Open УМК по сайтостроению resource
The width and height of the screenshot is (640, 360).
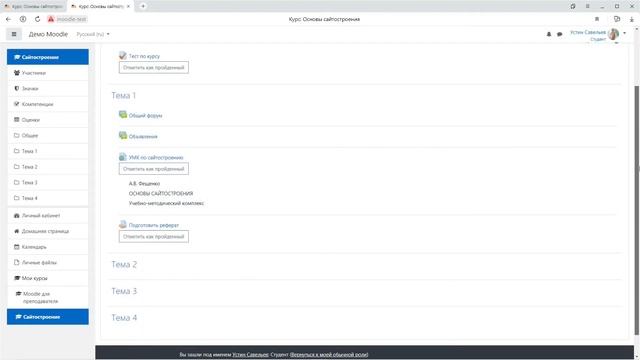point(156,158)
